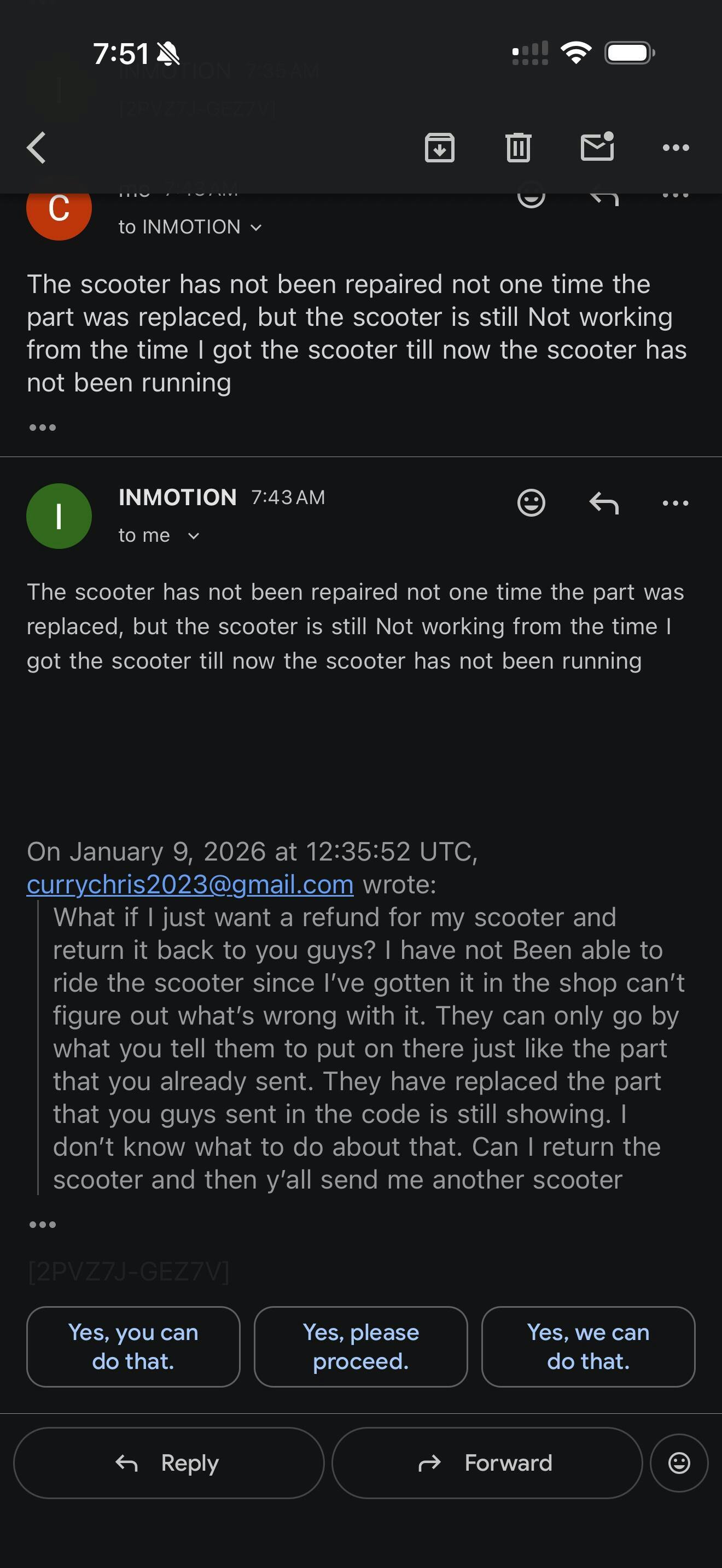722x1568 pixels.
Task: Expand the 'to INMOTION' recipient details
Action: point(190,227)
